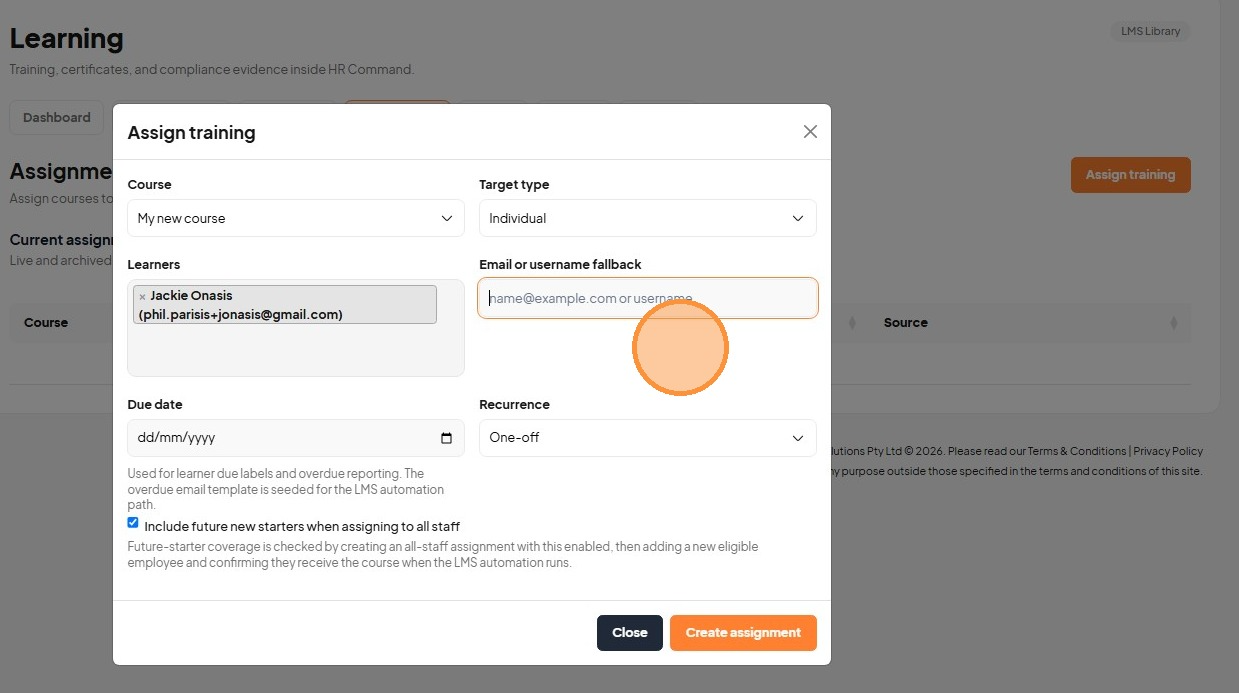
Task: Expand the Course dropdown showing My new course
Action: pyautogui.click(x=296, y=218)
